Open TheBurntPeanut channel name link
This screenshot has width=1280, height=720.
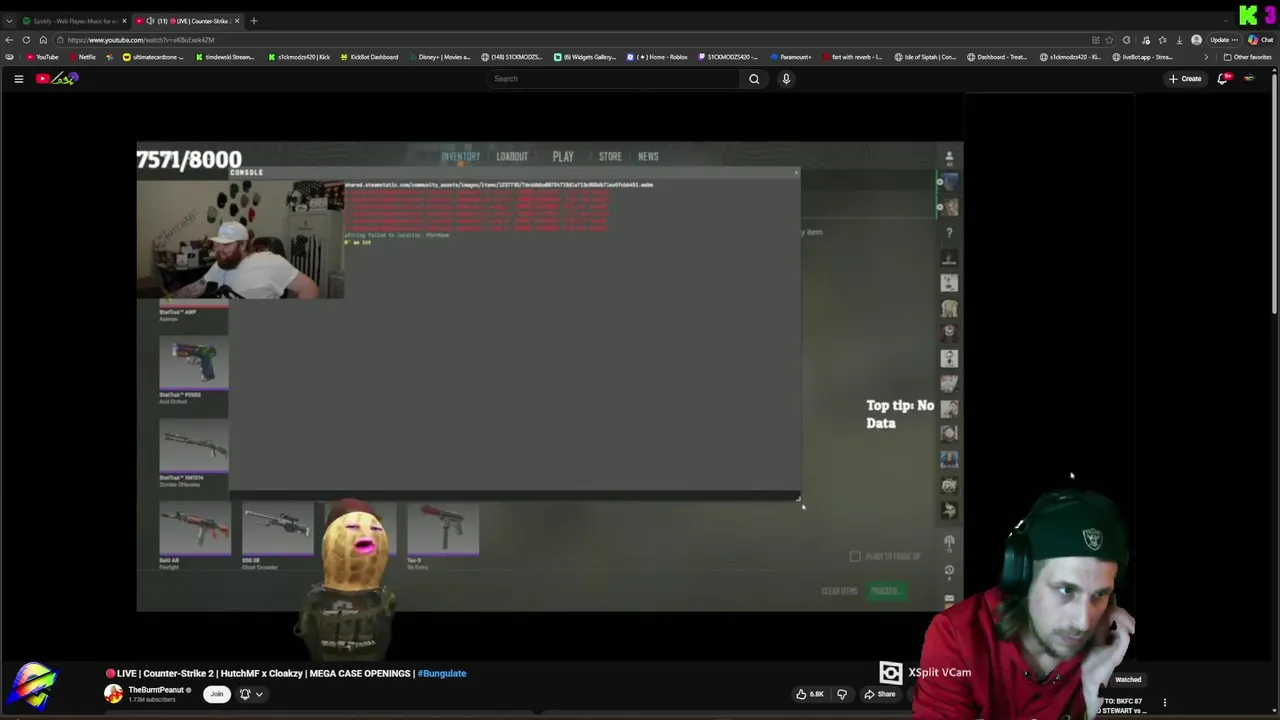point(156,690)
